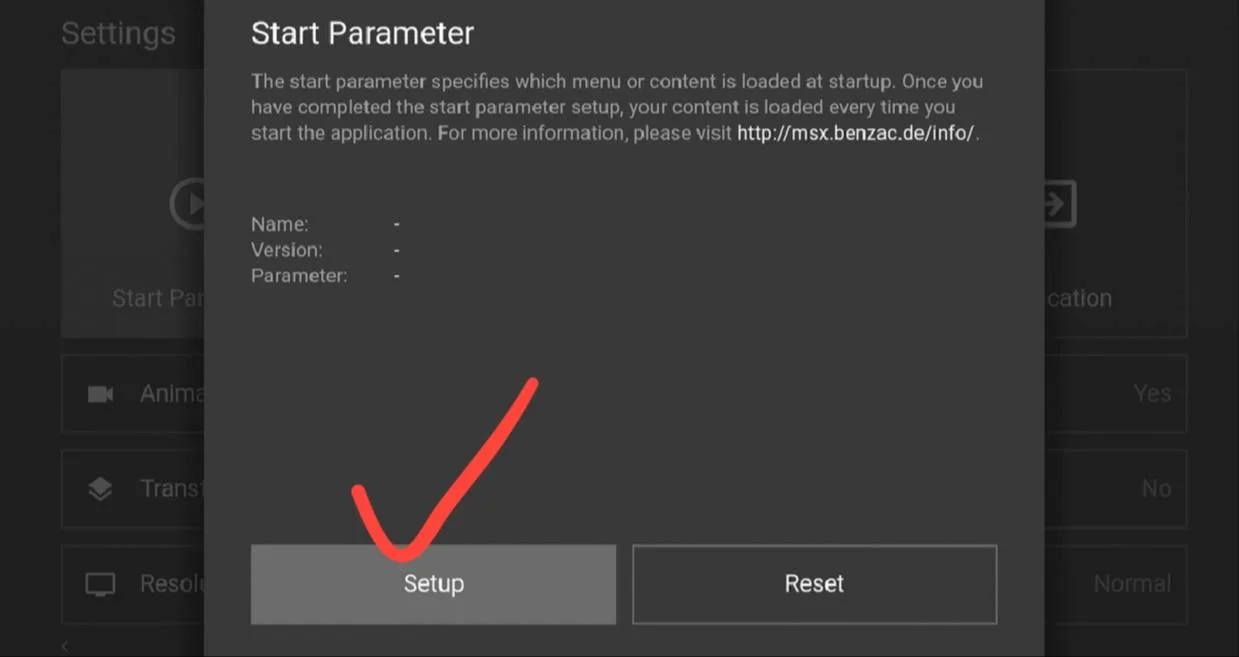
Task: Open the msx.benzac.de/info link
Action: [856, 133]
